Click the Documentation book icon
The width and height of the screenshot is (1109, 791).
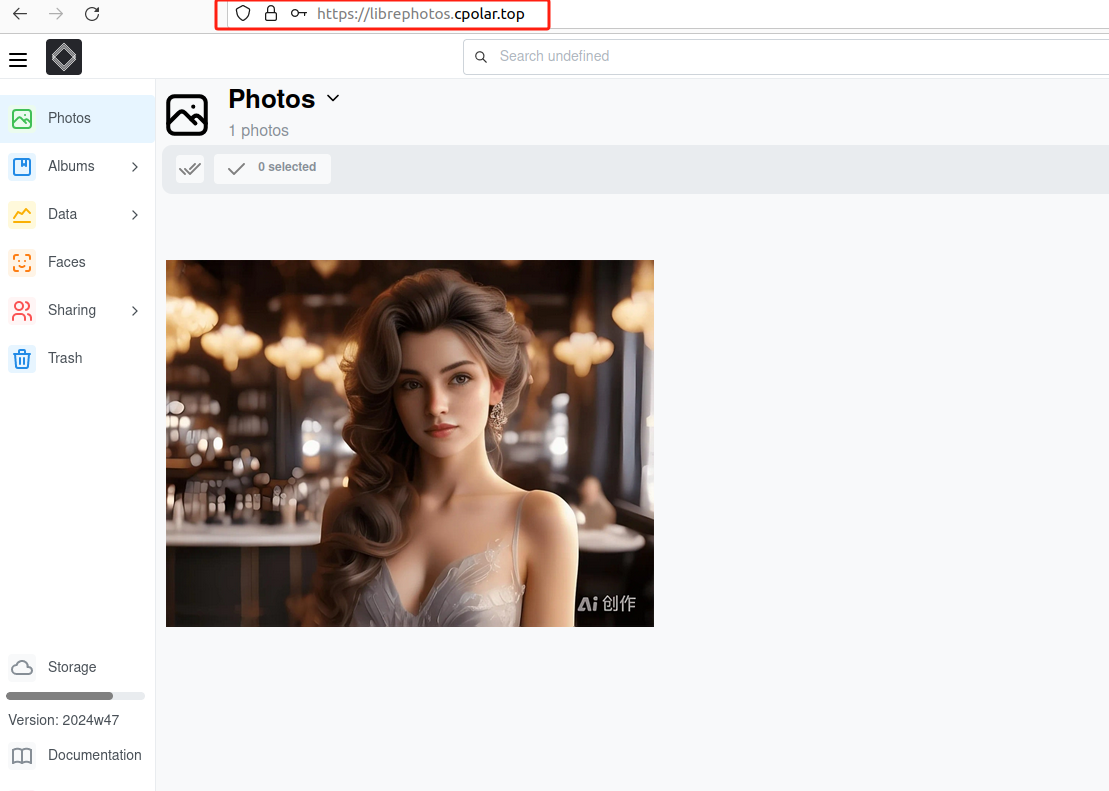click(22, 756)
